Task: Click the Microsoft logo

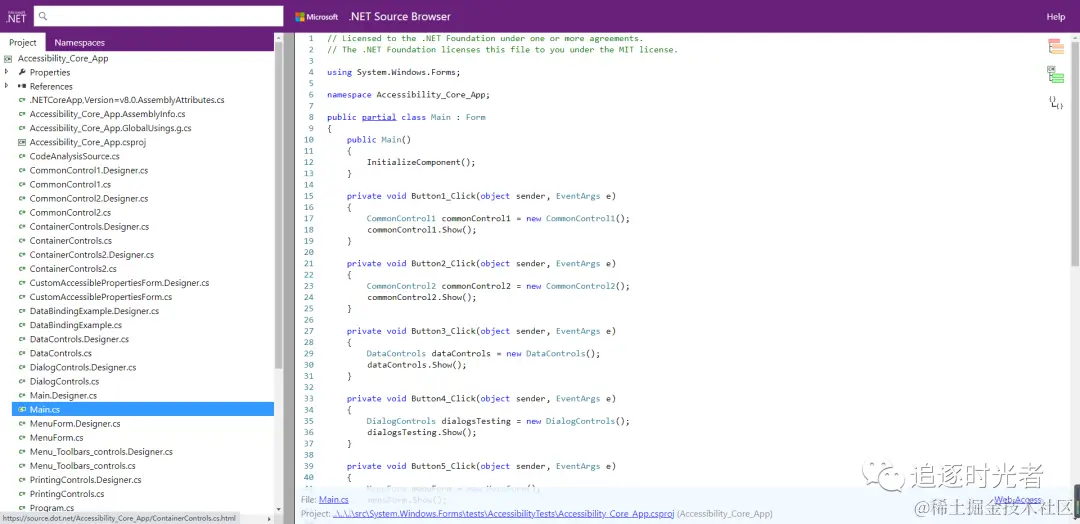Action: point(317,17)
